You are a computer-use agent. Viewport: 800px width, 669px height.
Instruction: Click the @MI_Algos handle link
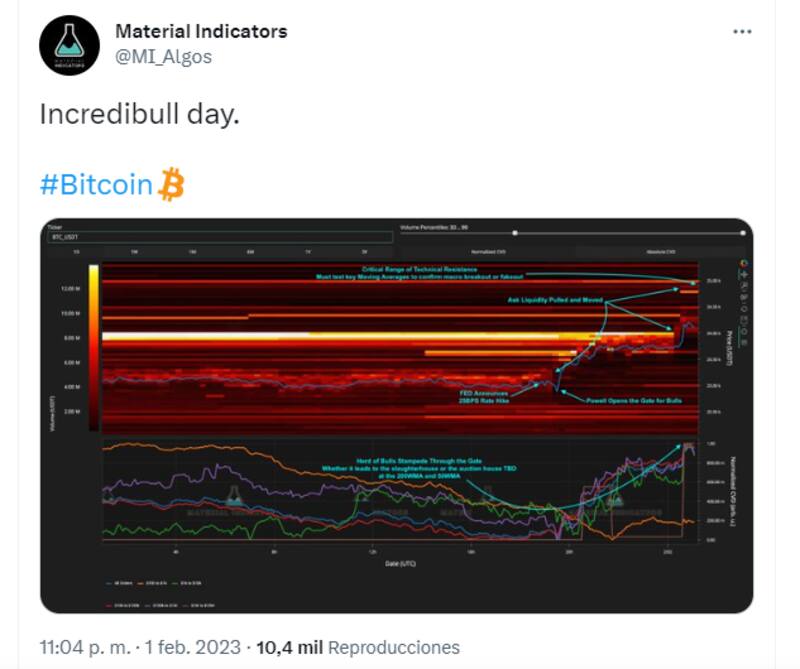[164, 57]
